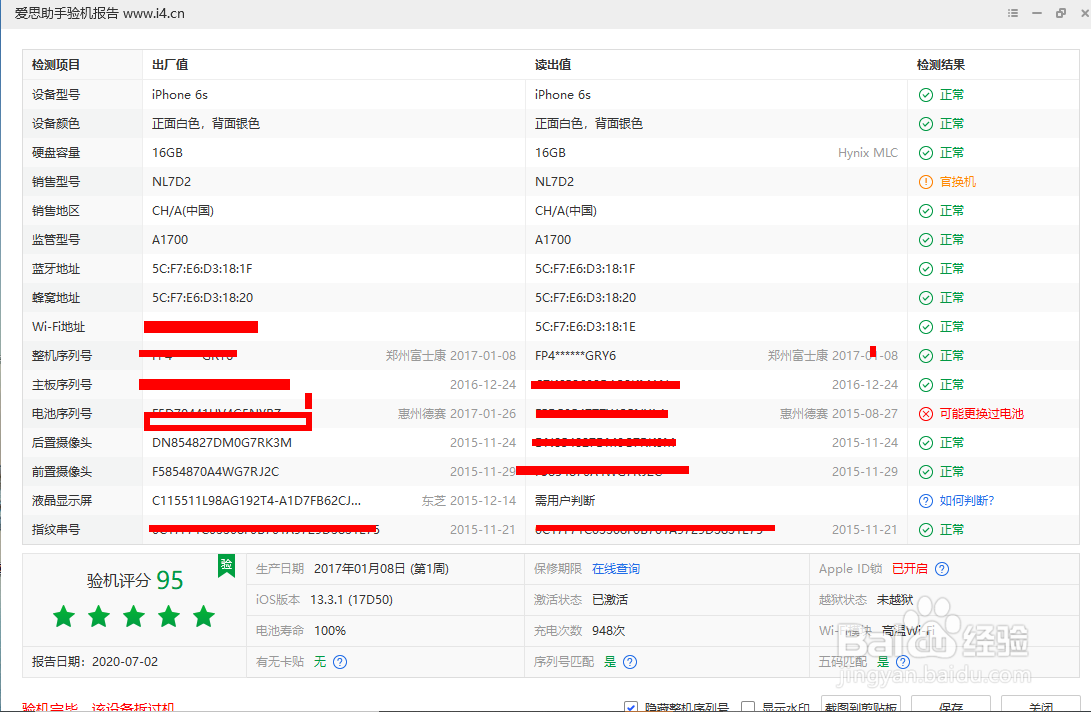The height and width of the screenshot is (712, 1091).
Task: Click the check icon in 蓝牙地址 row
Action: [925, 269]
